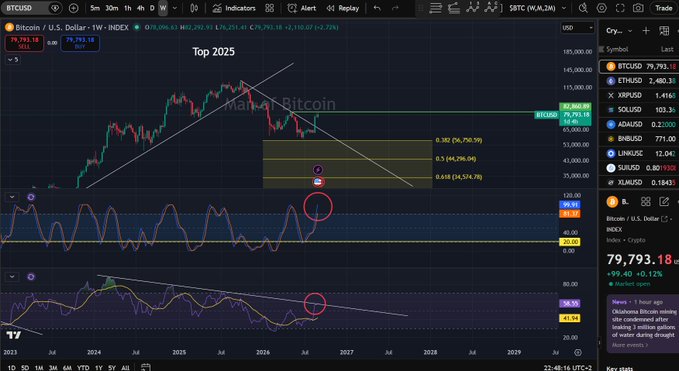Image resolution: width=679 pixels, height=371 pixels.
Task: Open watchlist advanced view icon
Action: [x=664, y=30]
